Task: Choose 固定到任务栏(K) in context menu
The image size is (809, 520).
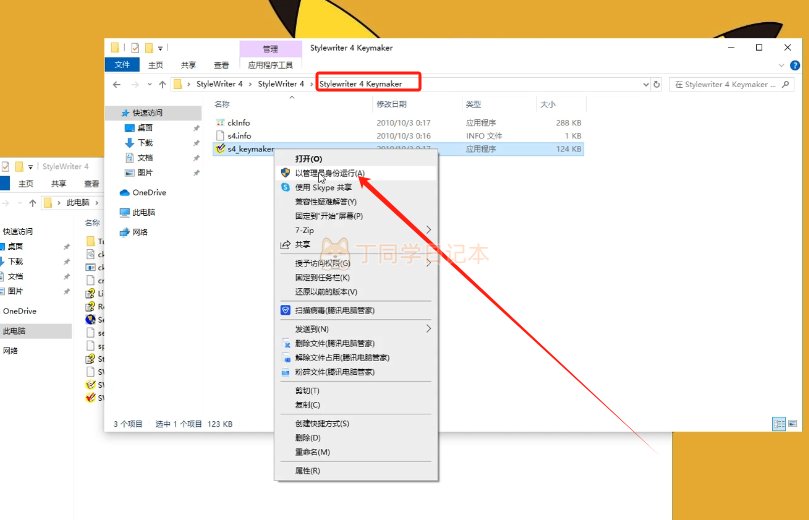Action: coord(356,278)
